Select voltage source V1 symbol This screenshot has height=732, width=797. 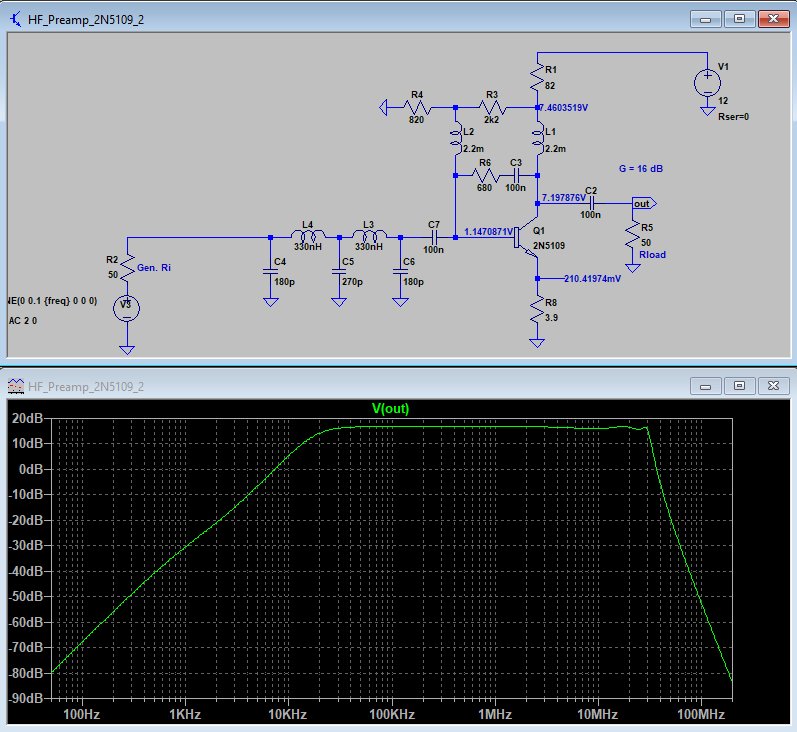[x=707, y=82]
